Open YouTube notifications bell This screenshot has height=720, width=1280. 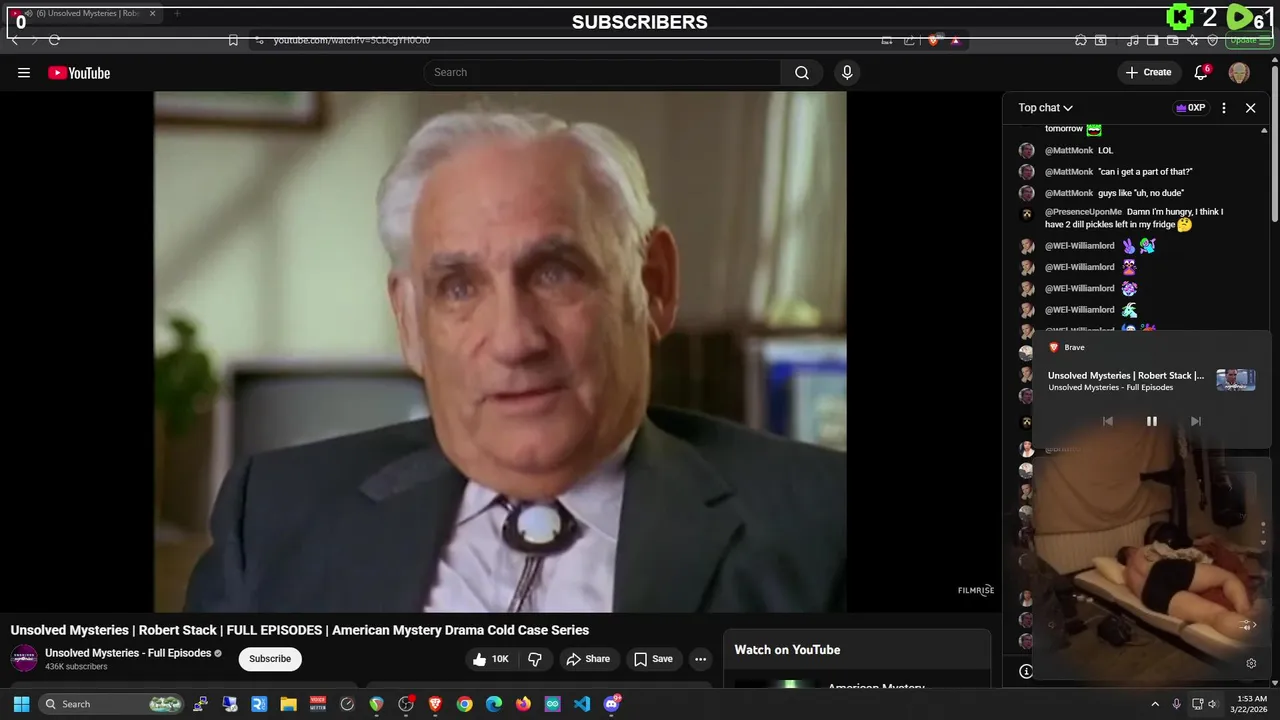[x=1202, y=72]
